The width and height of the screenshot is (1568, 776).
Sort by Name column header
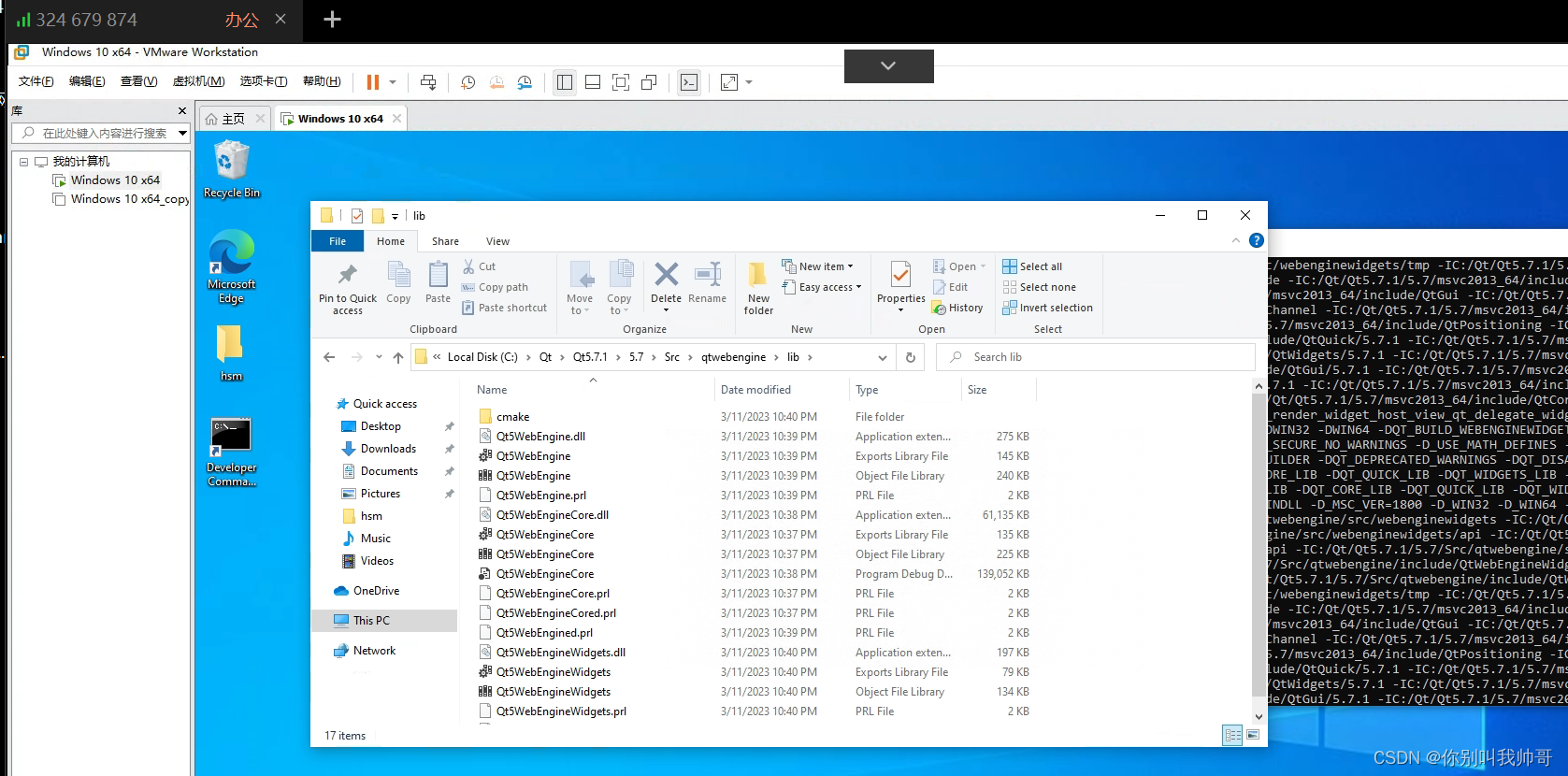coord(492,390)
